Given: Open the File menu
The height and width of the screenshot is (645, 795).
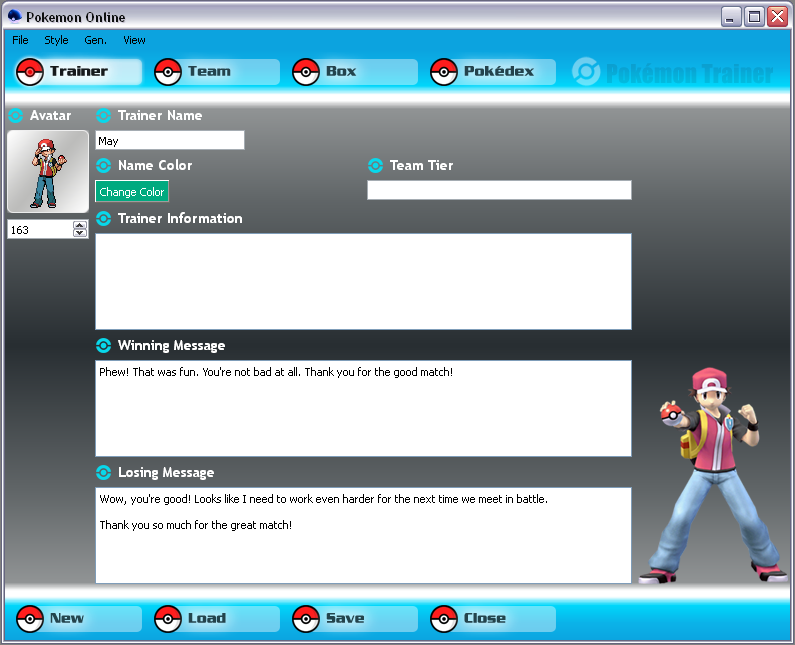Looking at the screenshot, I should coord(20,40).
